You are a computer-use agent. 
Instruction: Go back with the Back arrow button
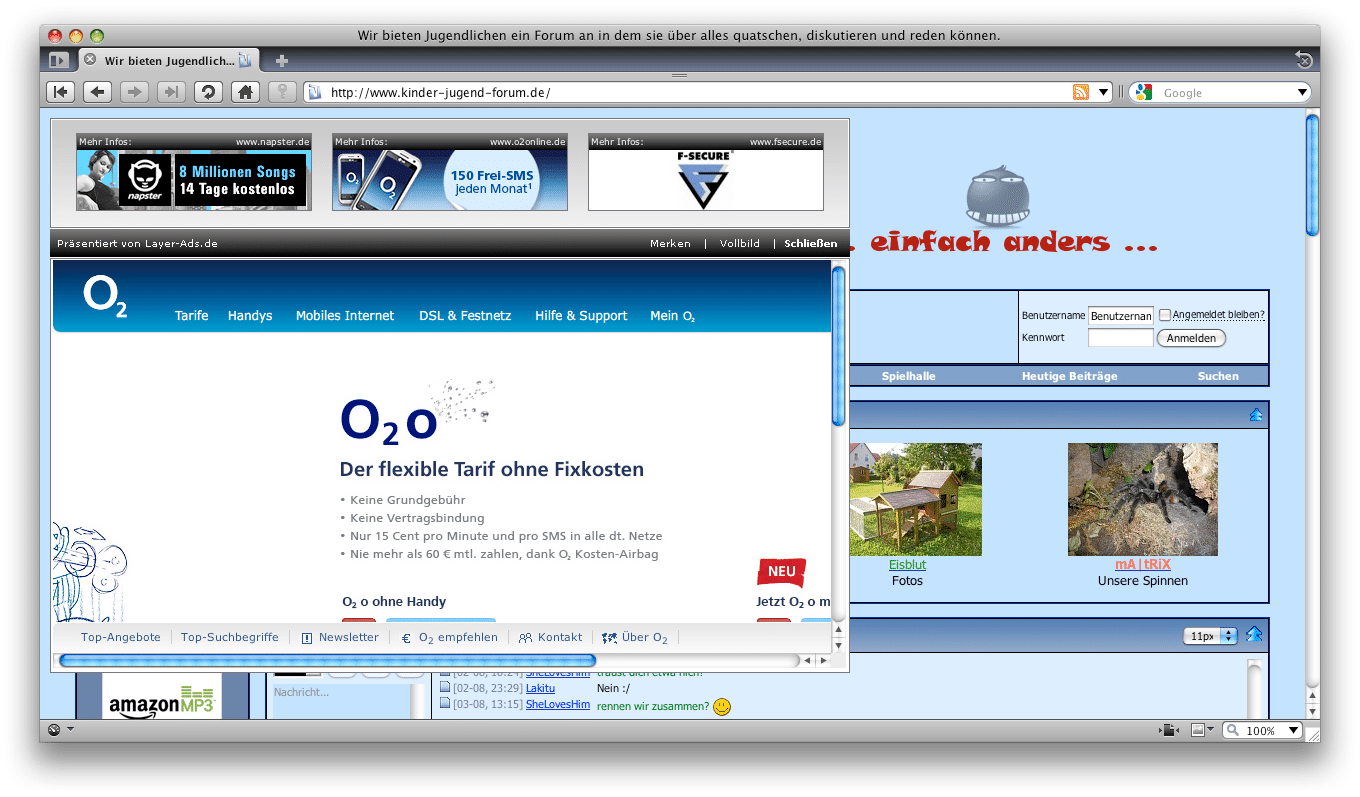click(97, 92)
